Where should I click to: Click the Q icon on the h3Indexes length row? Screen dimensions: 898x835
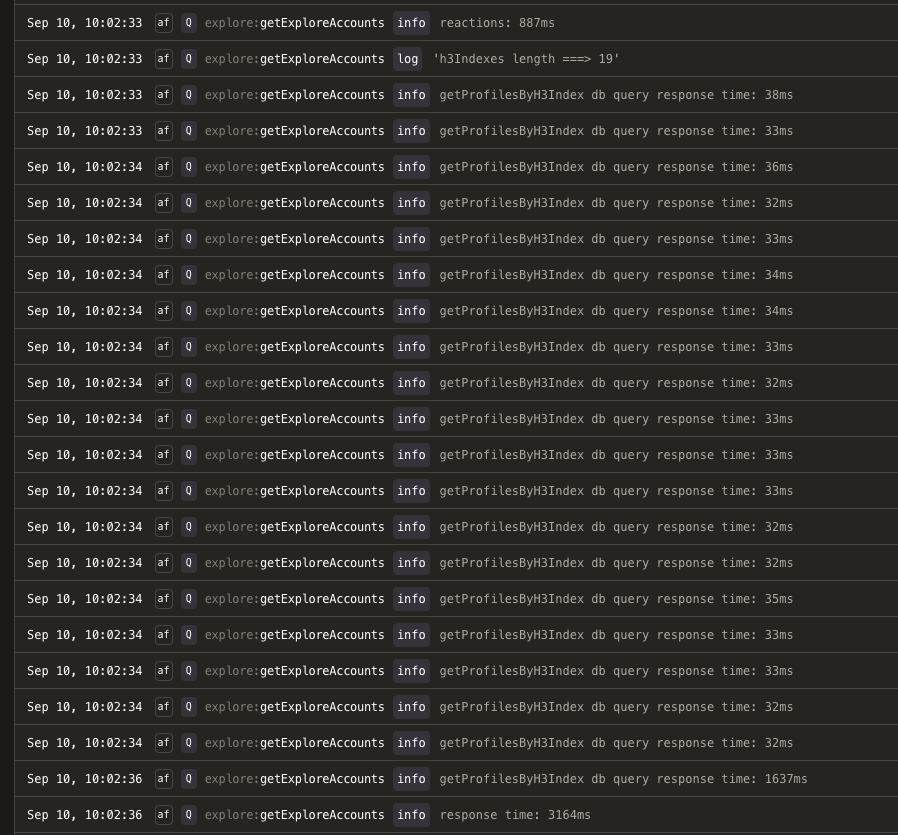[188, 59]
